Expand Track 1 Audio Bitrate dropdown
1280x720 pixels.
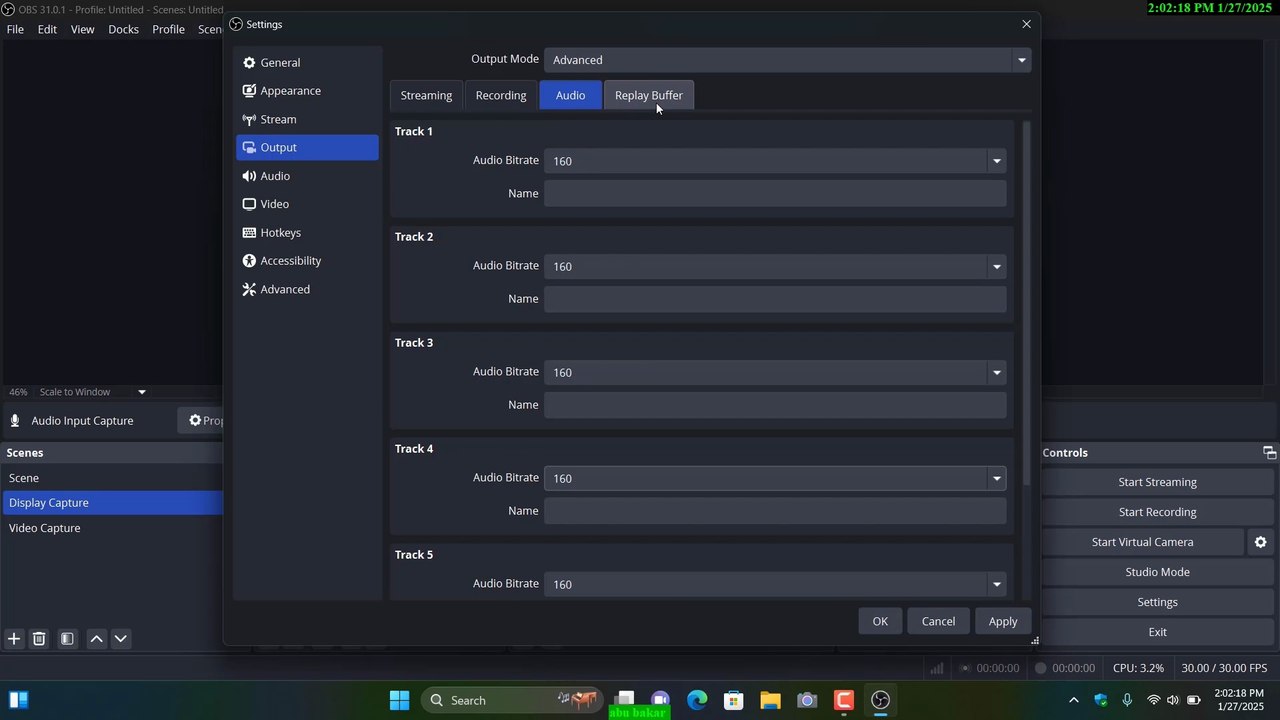pos(996,161)
